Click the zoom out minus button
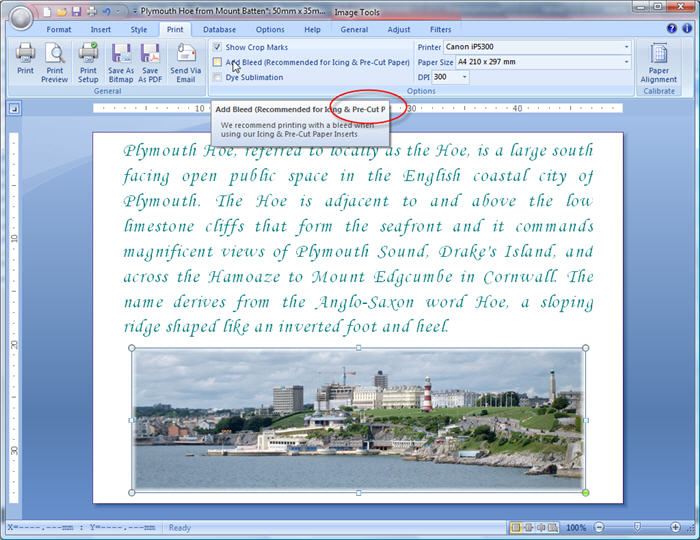 point(597,527)
